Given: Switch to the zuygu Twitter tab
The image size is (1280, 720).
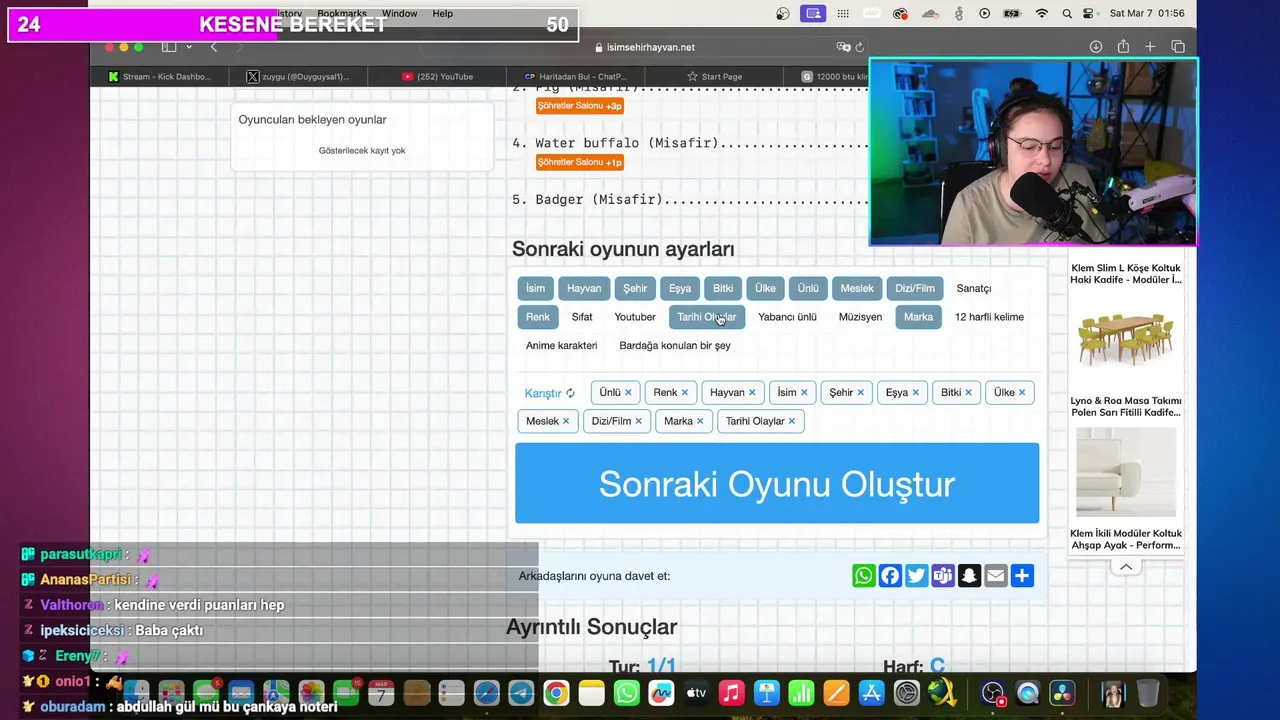Looking at the screenshot, I should [298, 76].
